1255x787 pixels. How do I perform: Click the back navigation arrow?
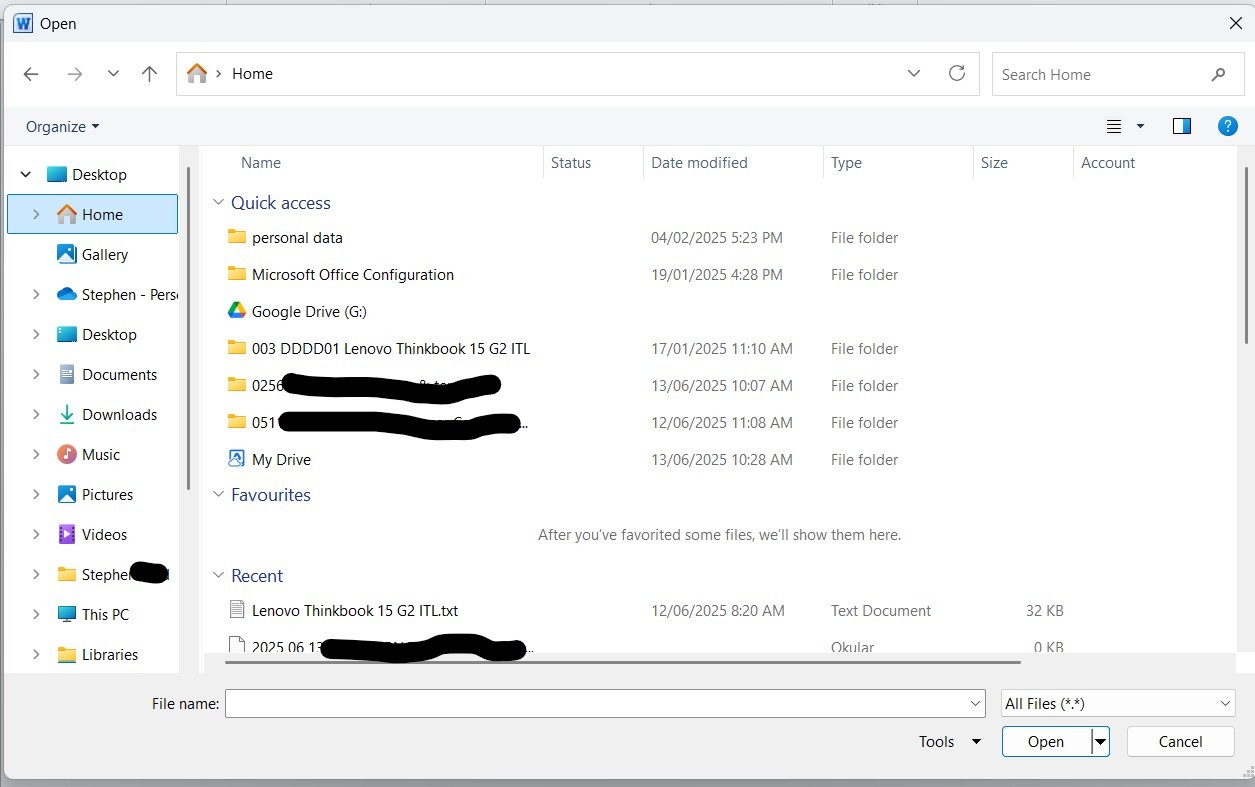pos(31,73)
